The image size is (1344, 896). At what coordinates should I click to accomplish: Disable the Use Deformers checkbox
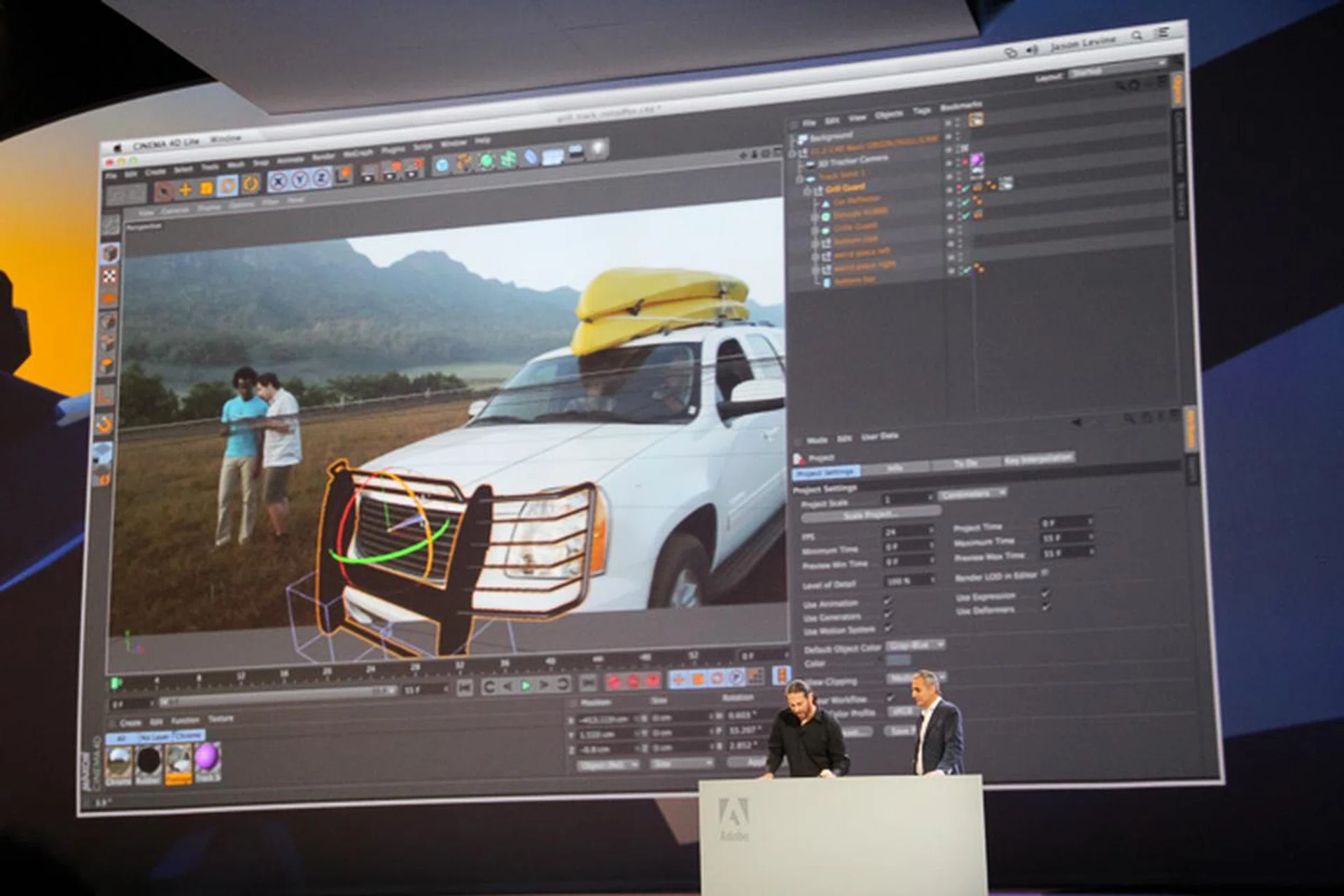(x=1044, y=609)
